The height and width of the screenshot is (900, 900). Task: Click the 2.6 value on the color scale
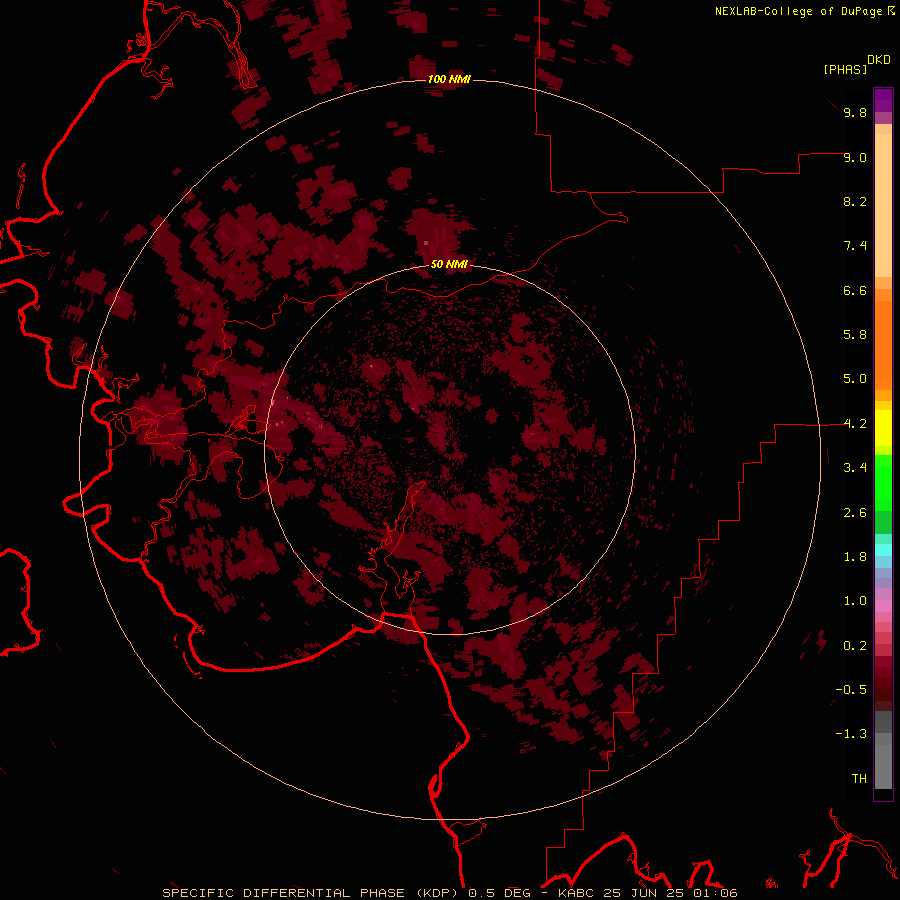pos(855,513)
